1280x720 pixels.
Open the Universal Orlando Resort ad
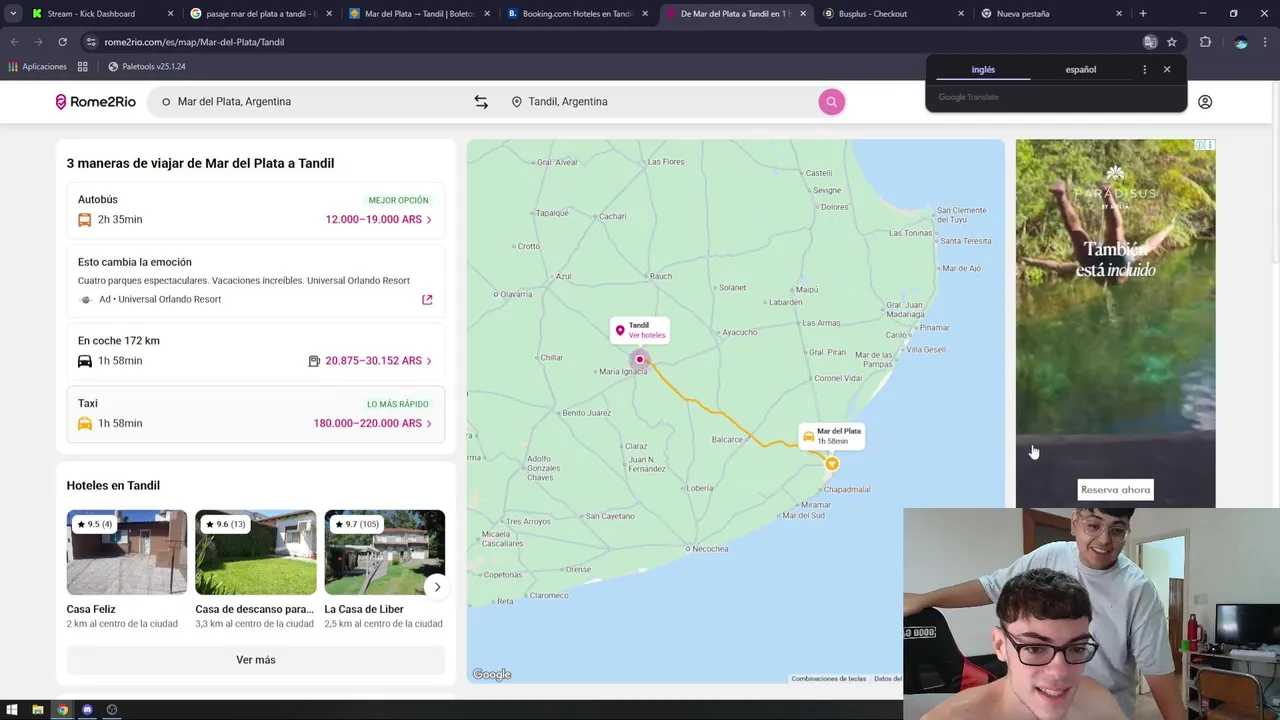click(x=255, y=281)
